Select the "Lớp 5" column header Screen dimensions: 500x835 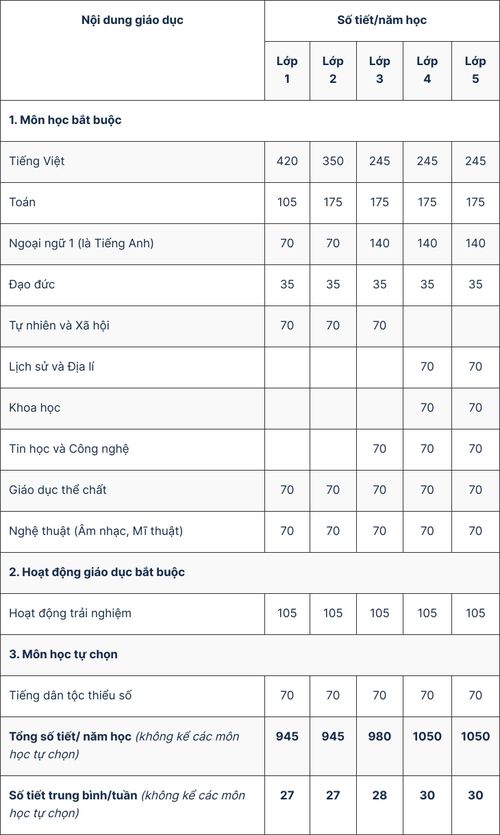tap(475, 70)
